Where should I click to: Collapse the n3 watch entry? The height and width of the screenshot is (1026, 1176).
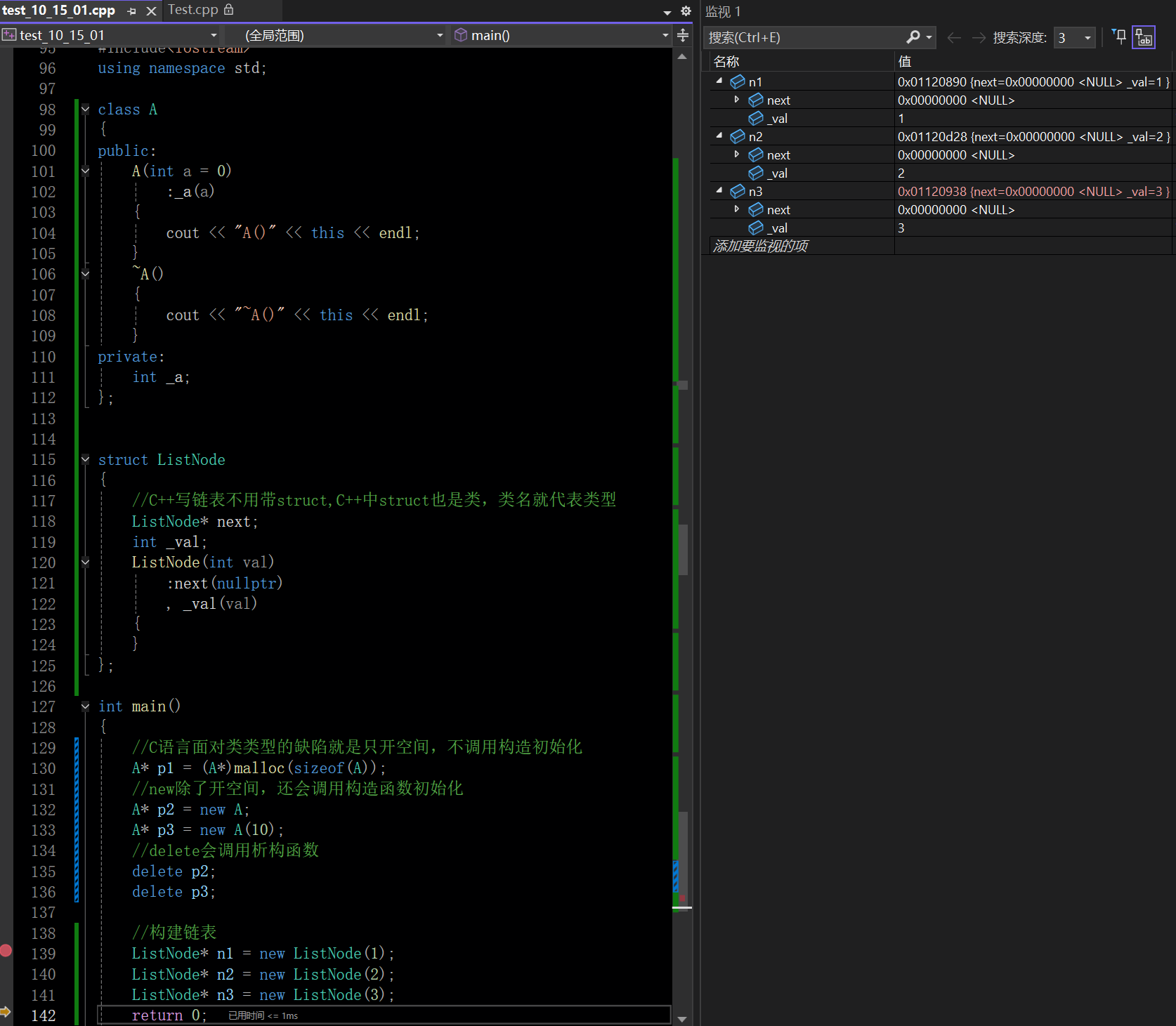pos(719,190)
